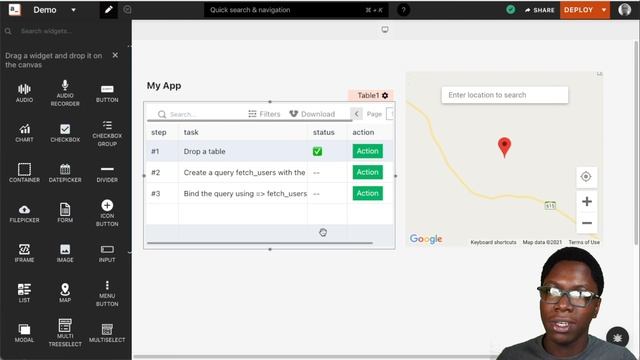Zoom out on the map

(x=587, y=223)
